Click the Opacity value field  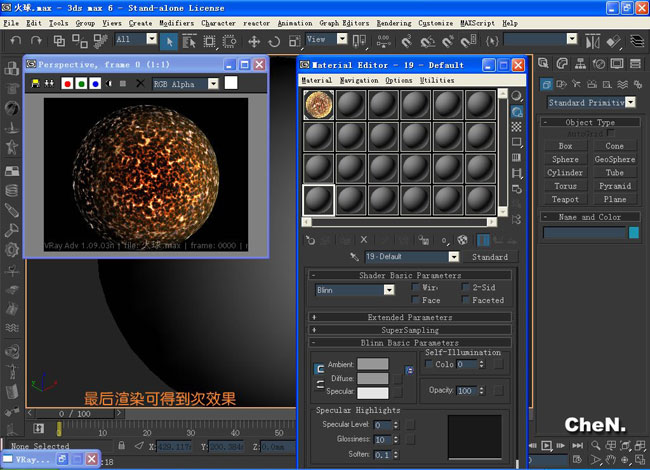click(466, 391)
